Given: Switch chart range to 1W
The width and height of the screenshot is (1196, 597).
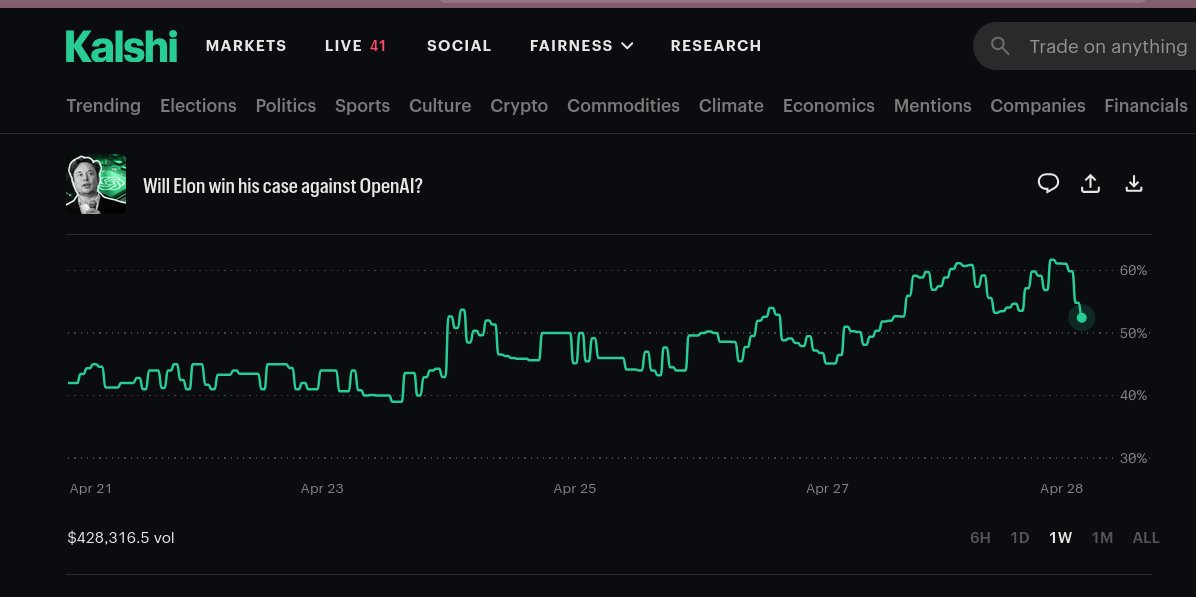Looking at the screenshot, I should pos(1060,538).
